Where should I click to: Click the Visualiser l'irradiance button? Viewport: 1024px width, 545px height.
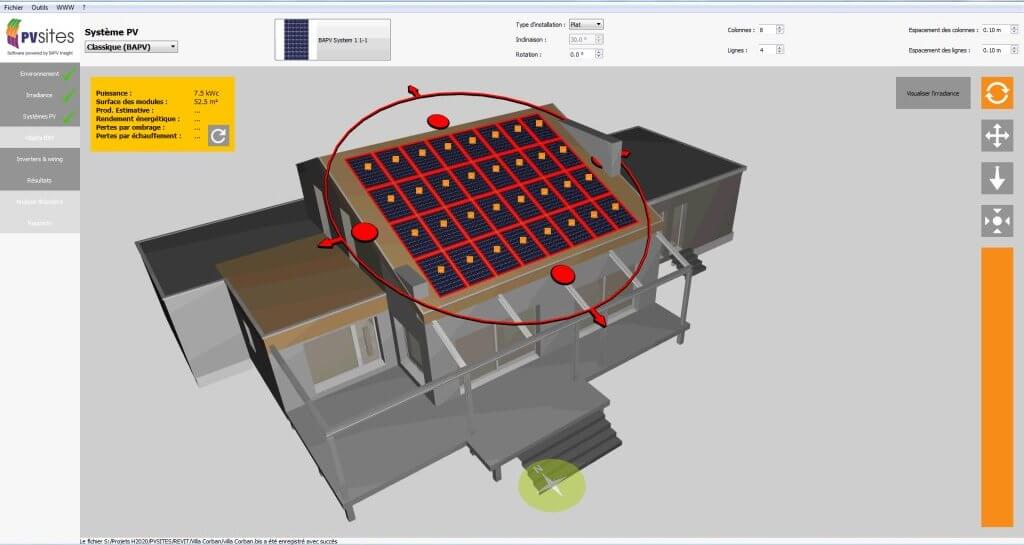932,93
